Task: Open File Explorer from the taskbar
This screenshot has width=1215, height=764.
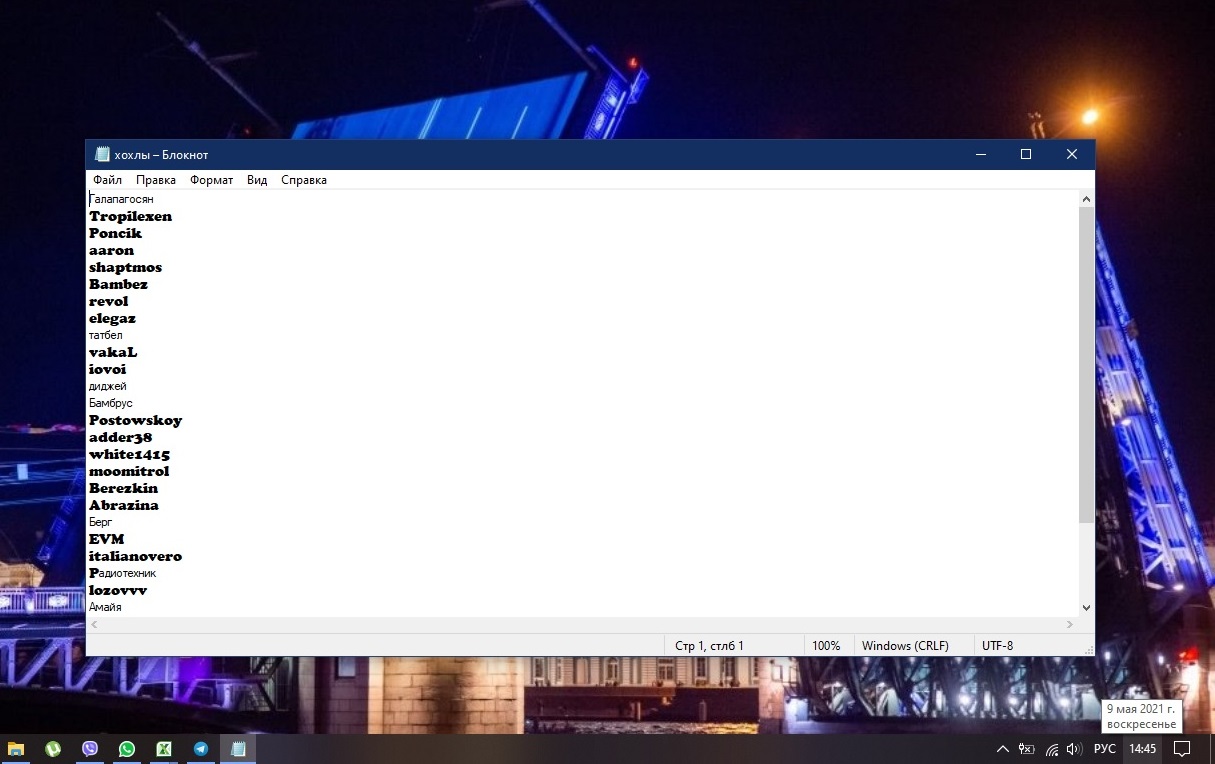Action: [16, 749]
